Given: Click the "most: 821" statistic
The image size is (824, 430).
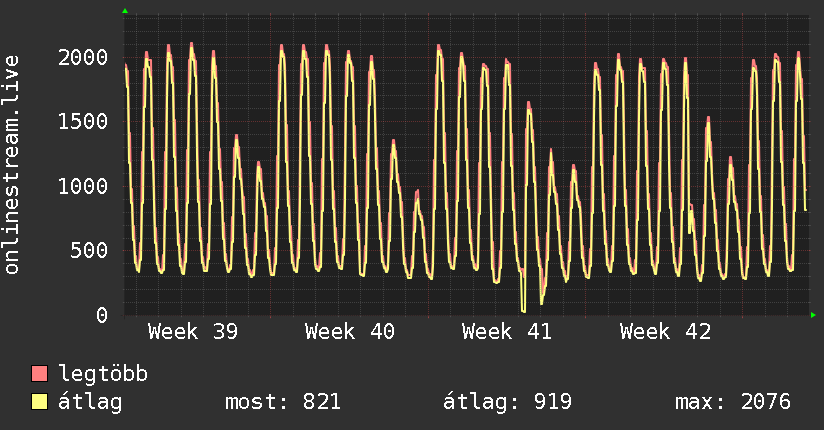Looking at the screenshot, I should [282, 402].
